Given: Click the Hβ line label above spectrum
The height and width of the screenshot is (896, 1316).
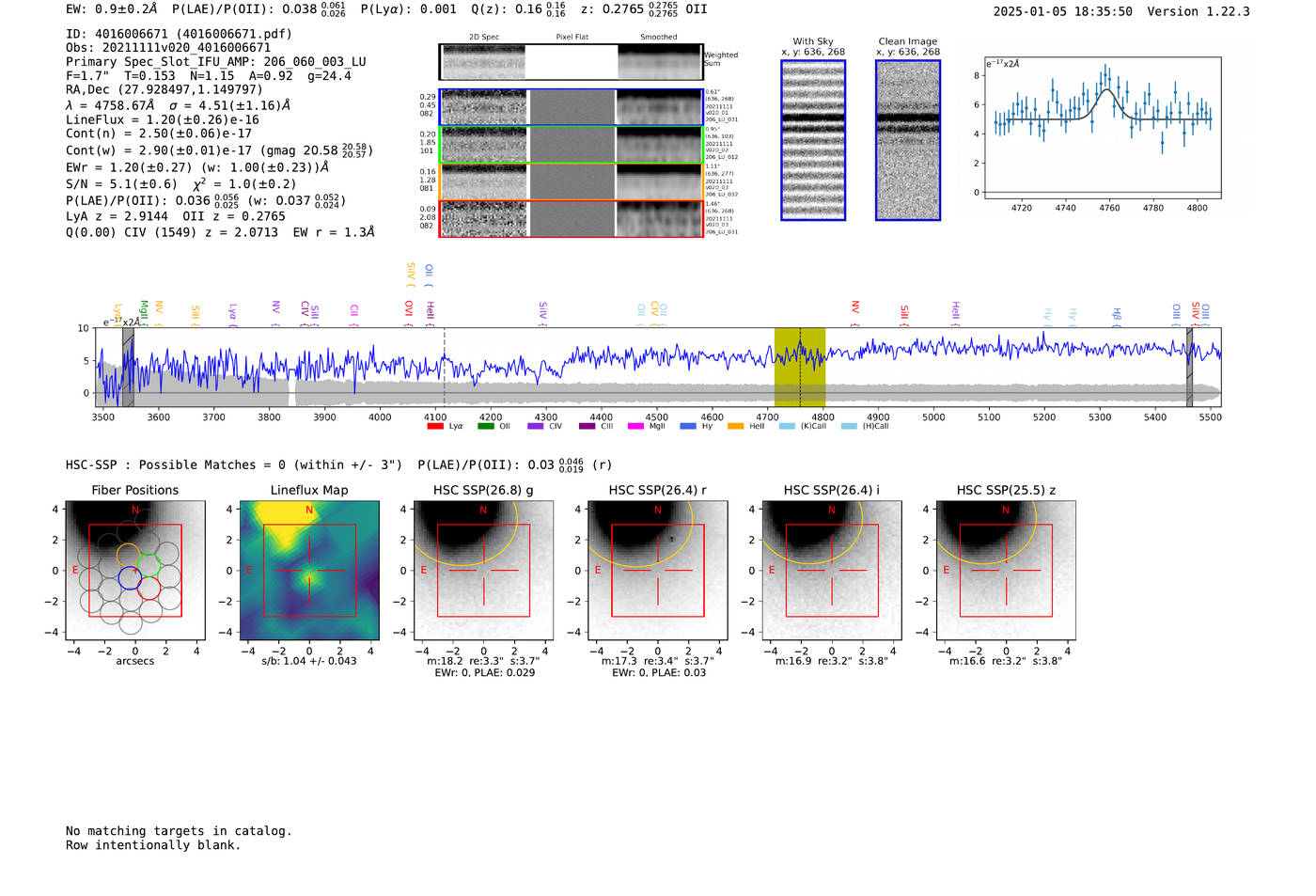Looking at the screenshot, I should coord(1117,316).
